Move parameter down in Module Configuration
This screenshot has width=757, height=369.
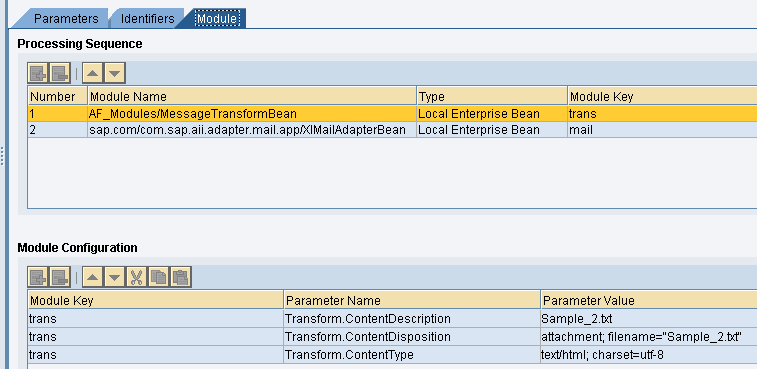pos(115,277)
